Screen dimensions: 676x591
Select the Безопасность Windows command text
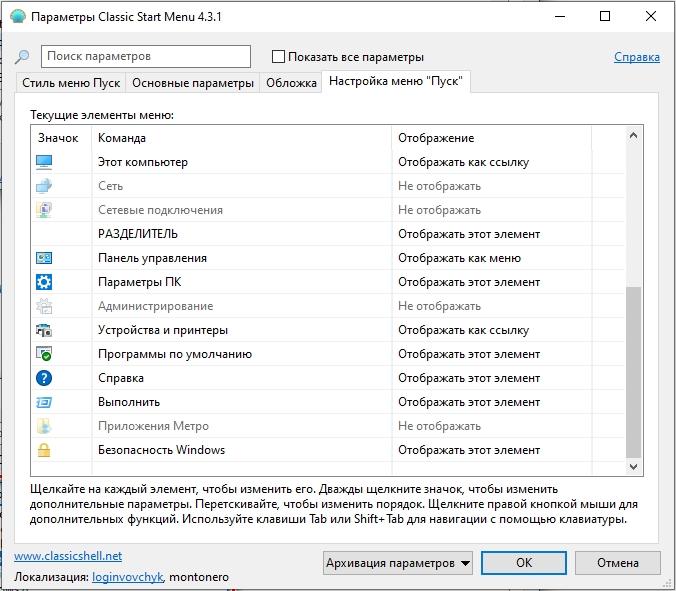coord(161,450)
